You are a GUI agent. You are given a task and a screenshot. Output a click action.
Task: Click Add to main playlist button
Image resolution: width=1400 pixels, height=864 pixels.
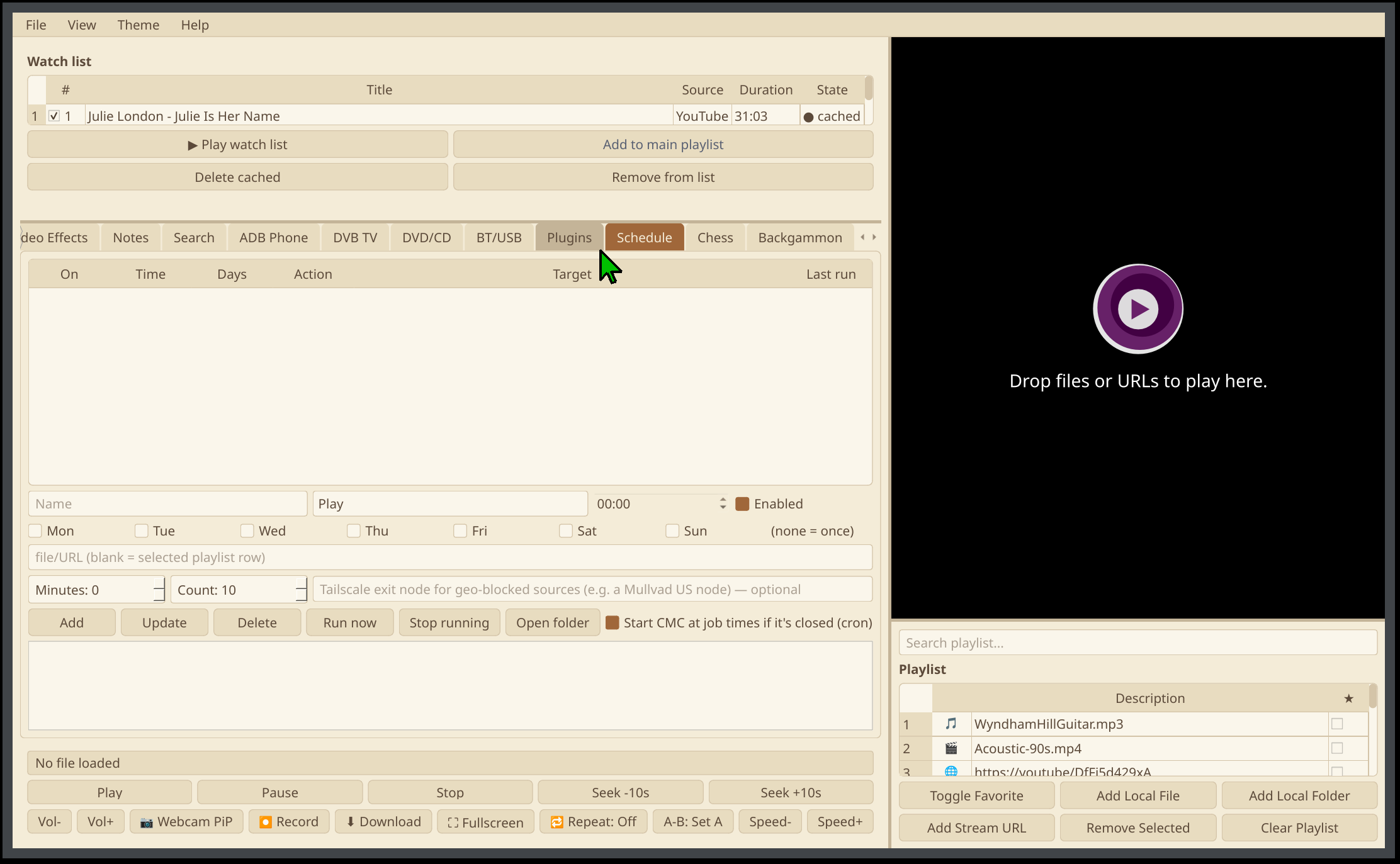663,145
